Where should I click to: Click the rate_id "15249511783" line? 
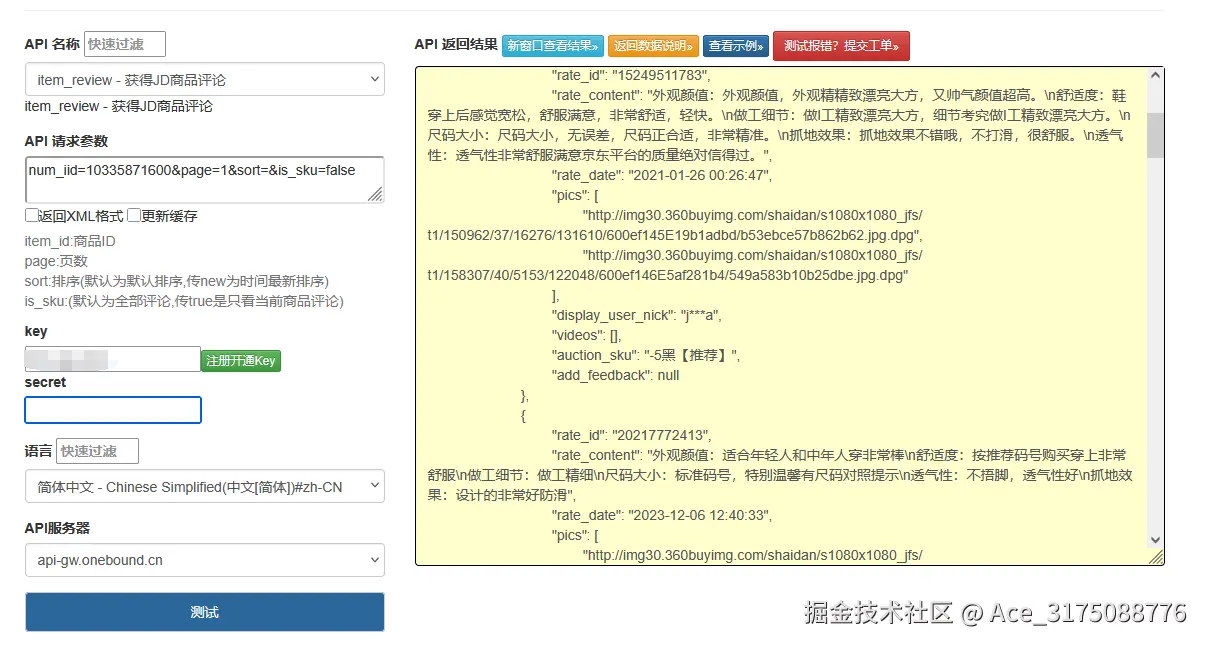pos(631,75)
